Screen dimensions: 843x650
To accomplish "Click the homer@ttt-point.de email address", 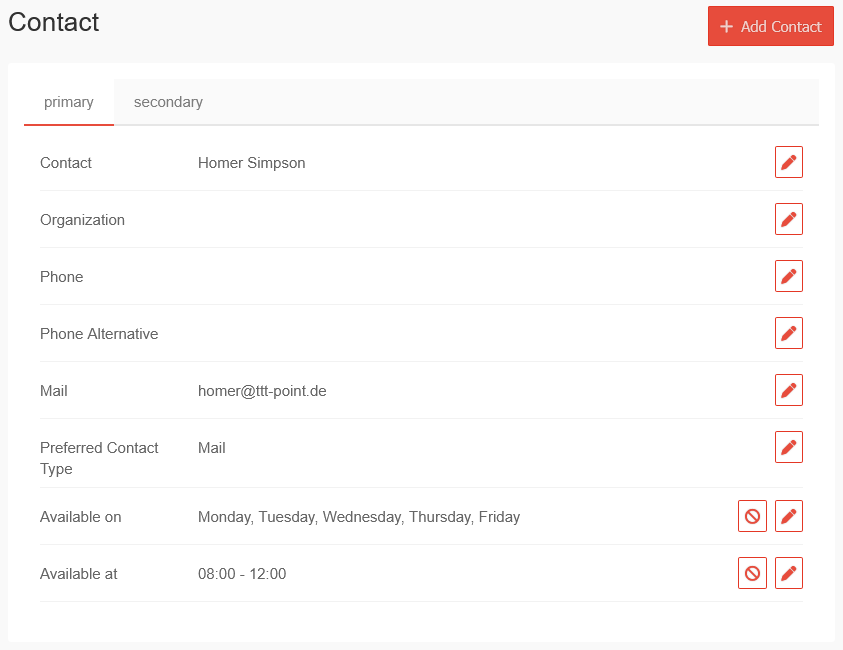I will [262, 391].
